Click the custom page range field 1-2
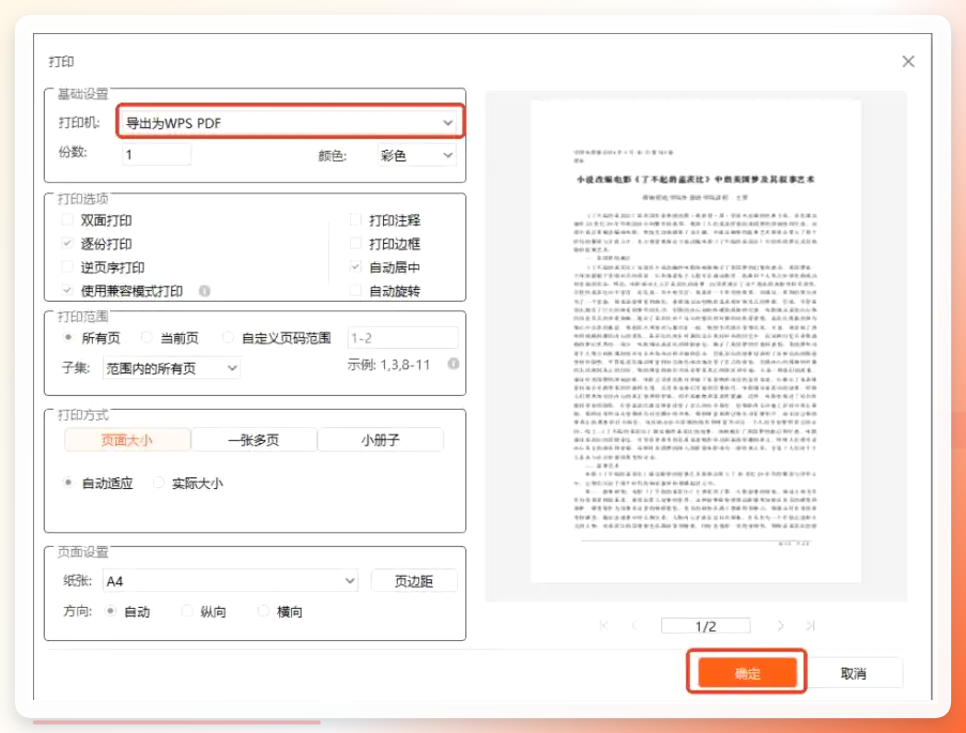The width and height of the screenshot is (966, 733). [403, 338]
